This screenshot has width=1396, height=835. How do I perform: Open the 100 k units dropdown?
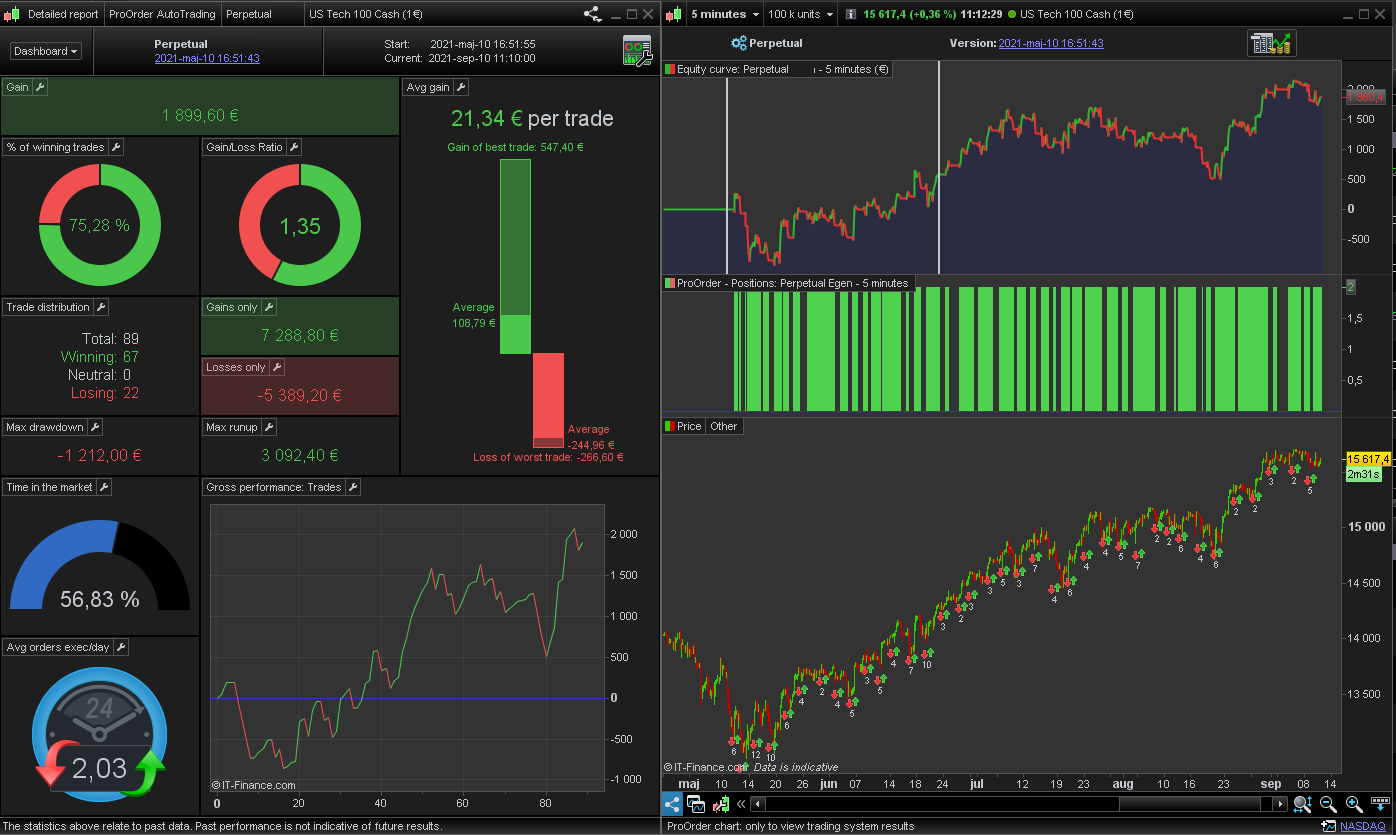[800, 14]
